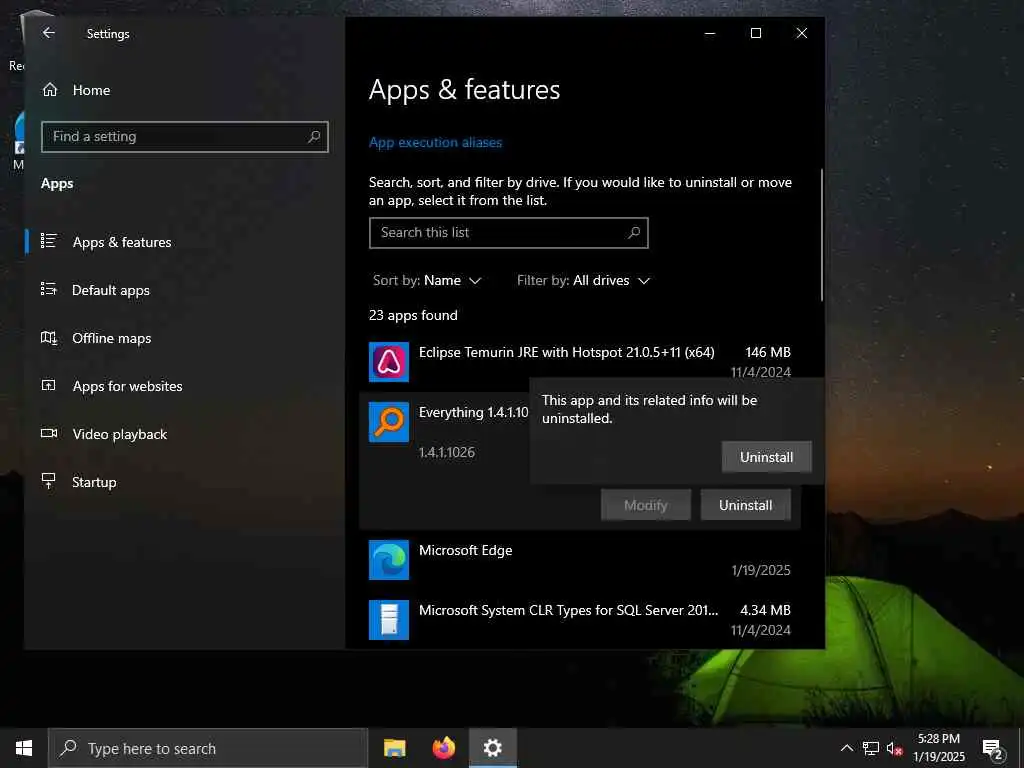Click the greyed Modify button
Screen dimensions: 1024x768
(x=646, y=505)
